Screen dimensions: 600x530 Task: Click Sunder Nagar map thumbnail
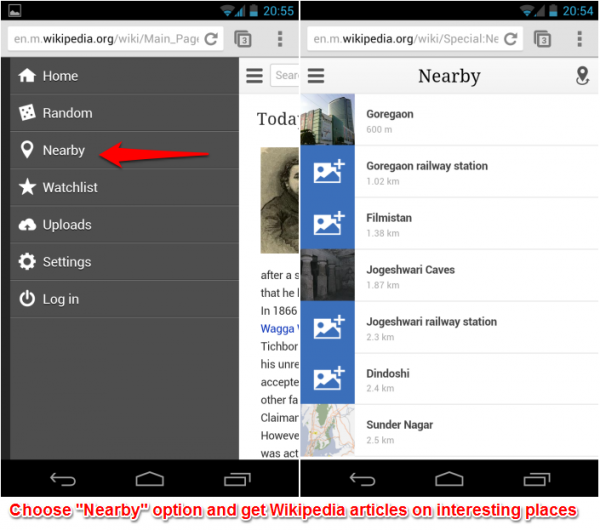coord(328,430)
